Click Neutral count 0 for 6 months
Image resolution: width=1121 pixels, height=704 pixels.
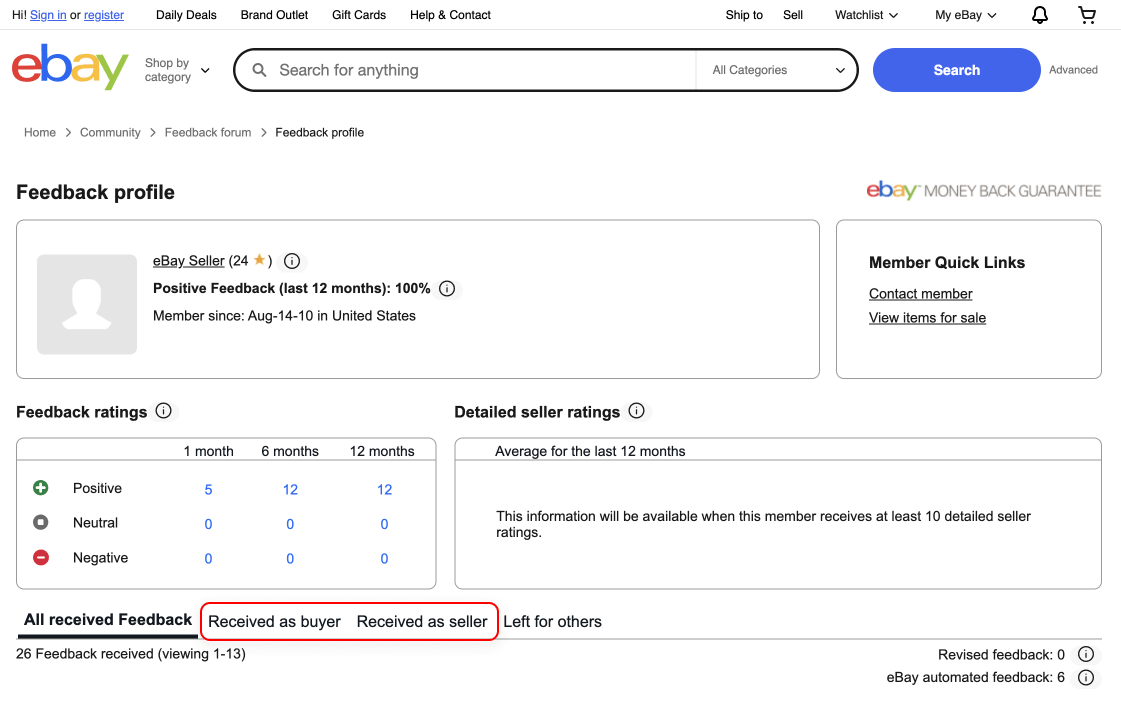pyautogui.click(x=290, y=524)
